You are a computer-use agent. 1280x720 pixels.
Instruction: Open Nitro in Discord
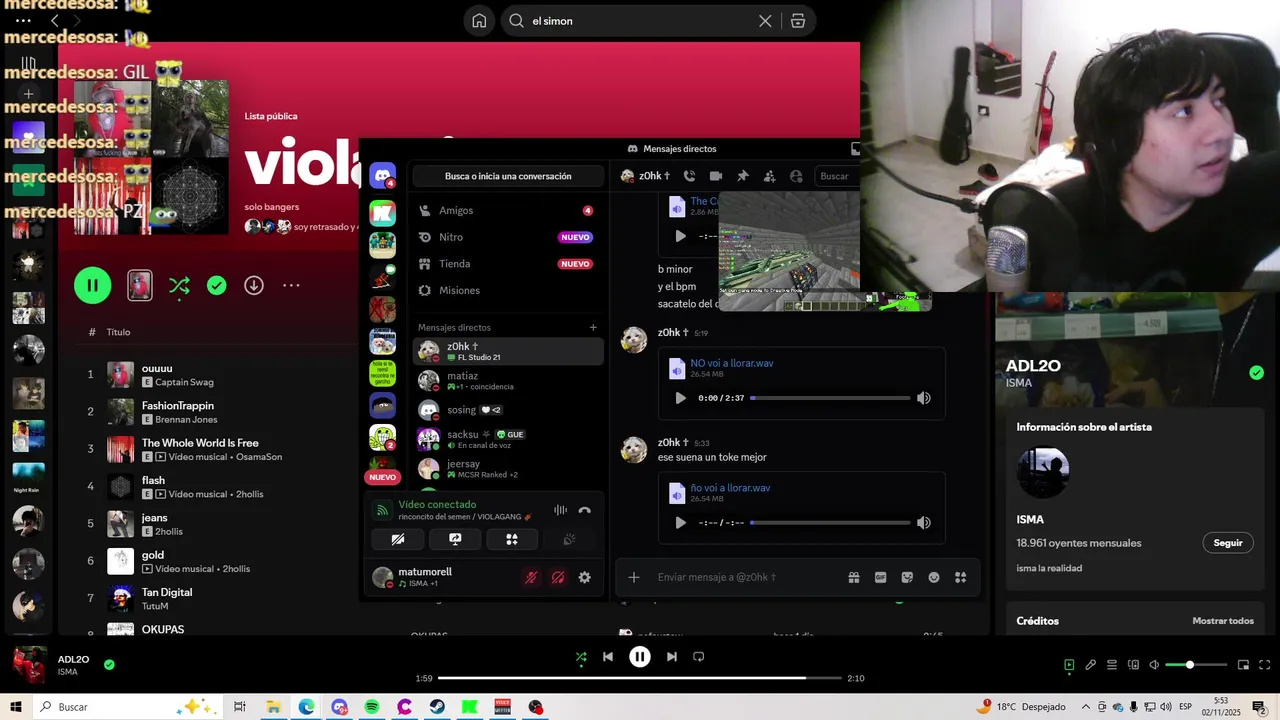pos(508,237)
